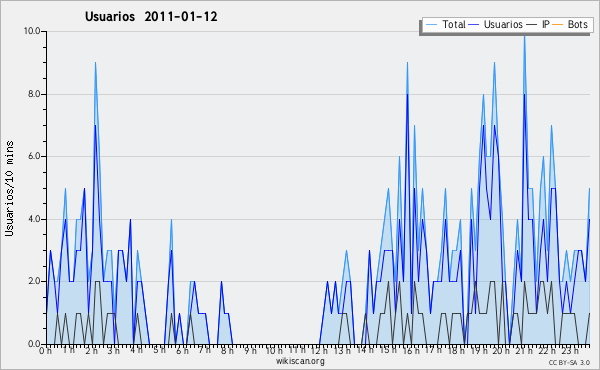
Task: Click the "8 h" x-axis label
Action: (227, 351)
